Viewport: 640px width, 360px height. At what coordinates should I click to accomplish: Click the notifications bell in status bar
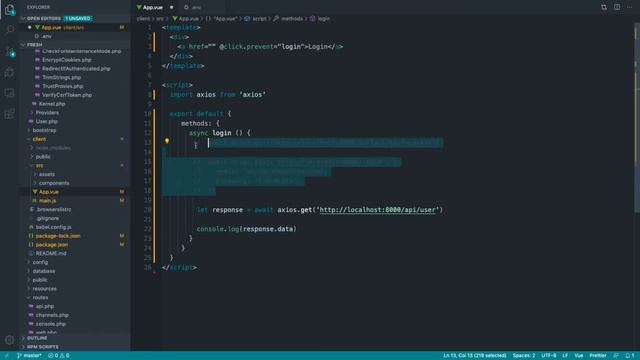pos(629,356)
